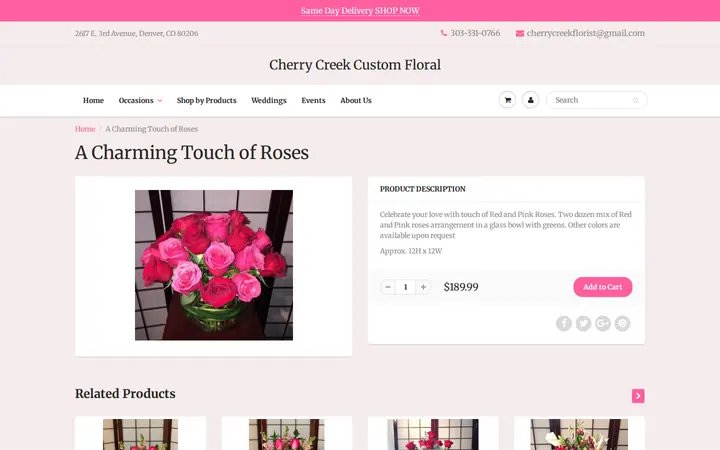Click the Related Products heading

coord(125,394)
